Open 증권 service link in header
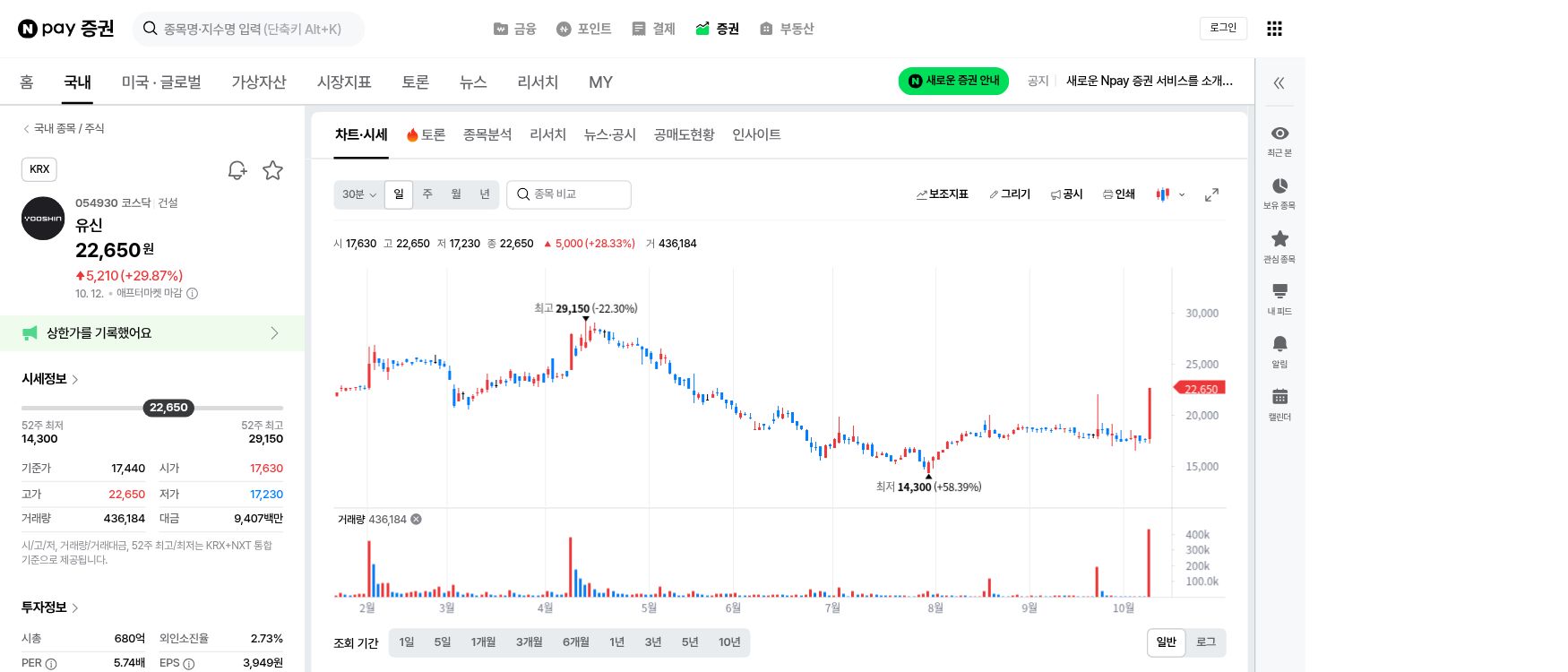Viewport: 1568px width, 672px height. (717, 29)
